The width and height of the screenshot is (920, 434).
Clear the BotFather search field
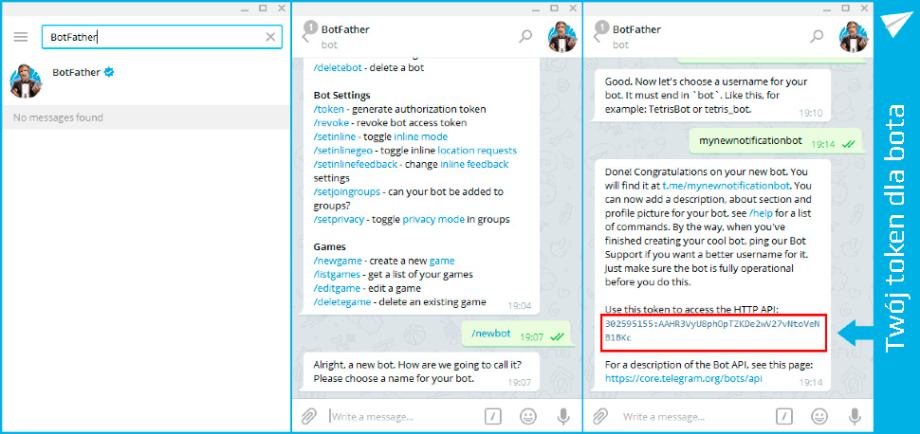270,37
